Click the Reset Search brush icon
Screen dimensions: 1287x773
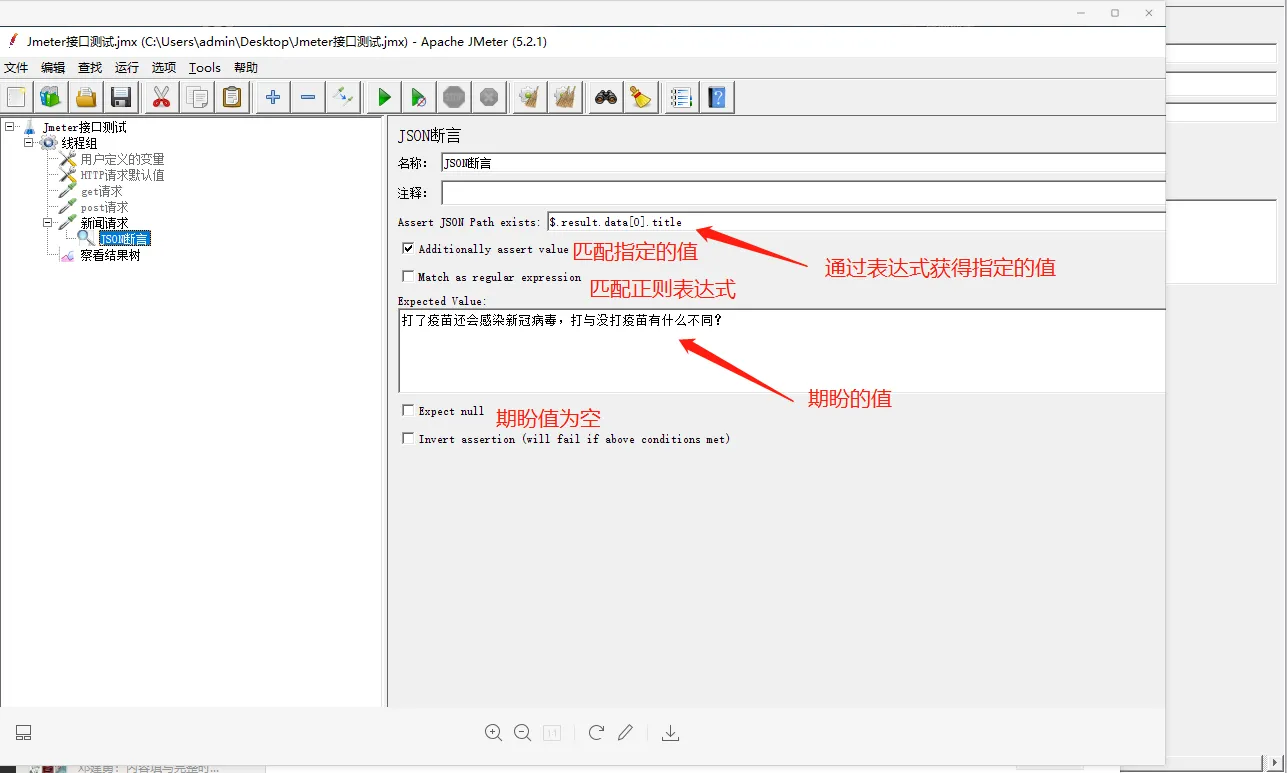pos(640,97)
